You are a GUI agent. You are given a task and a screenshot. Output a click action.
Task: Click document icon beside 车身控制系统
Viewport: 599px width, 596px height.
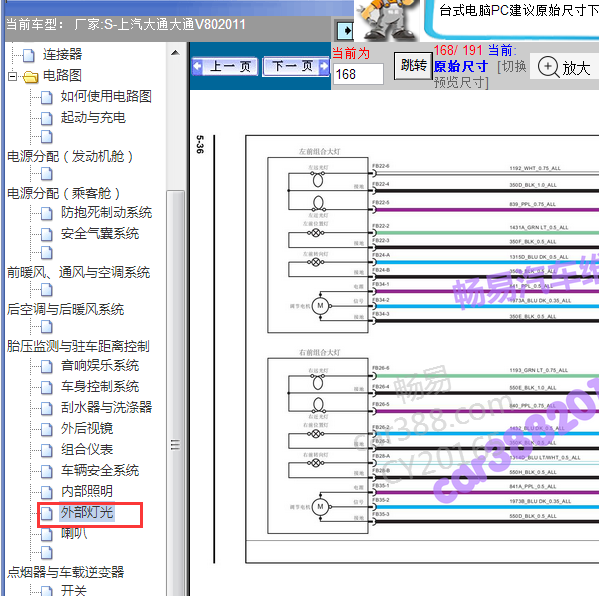[x=47, y=388]
